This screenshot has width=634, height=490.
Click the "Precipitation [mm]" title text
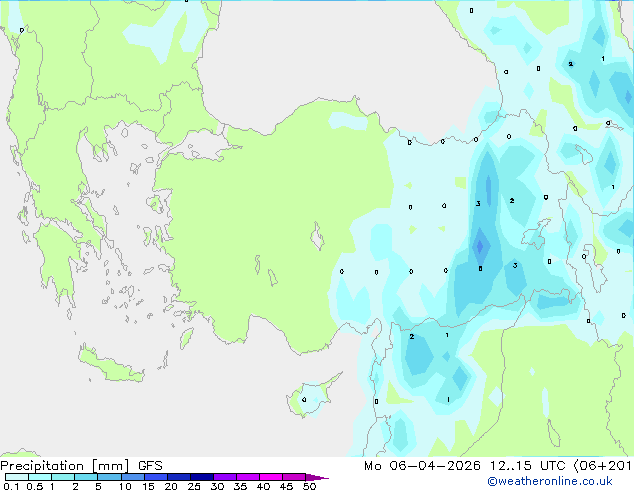65,466
